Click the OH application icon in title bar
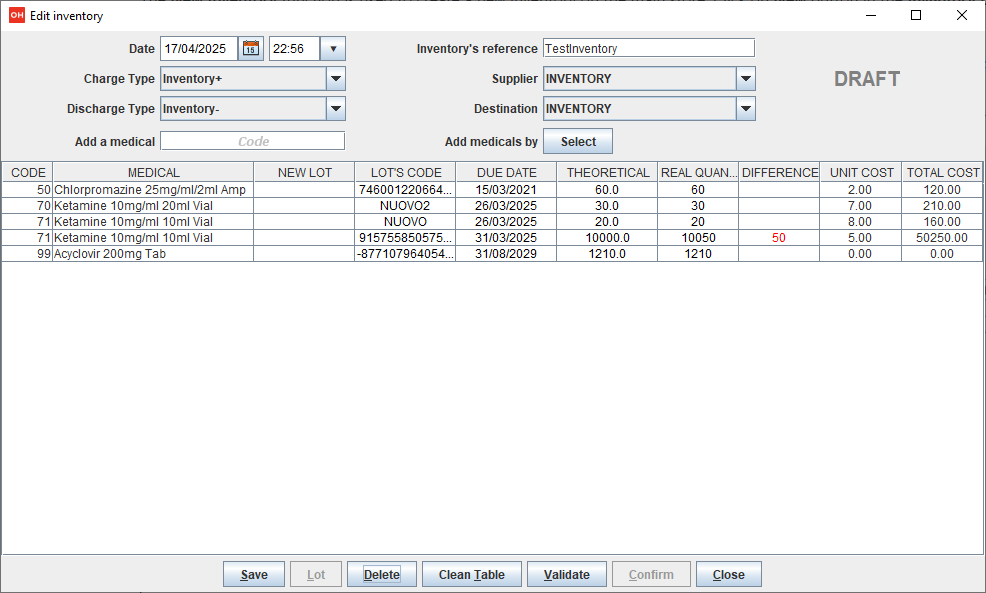 tap(16, 16)
